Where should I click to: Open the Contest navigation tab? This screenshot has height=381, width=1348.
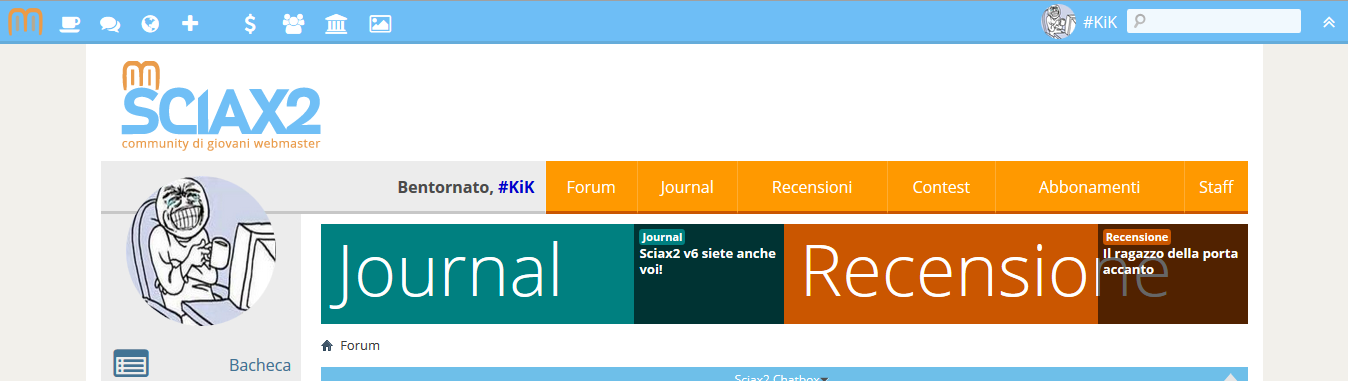941,187
